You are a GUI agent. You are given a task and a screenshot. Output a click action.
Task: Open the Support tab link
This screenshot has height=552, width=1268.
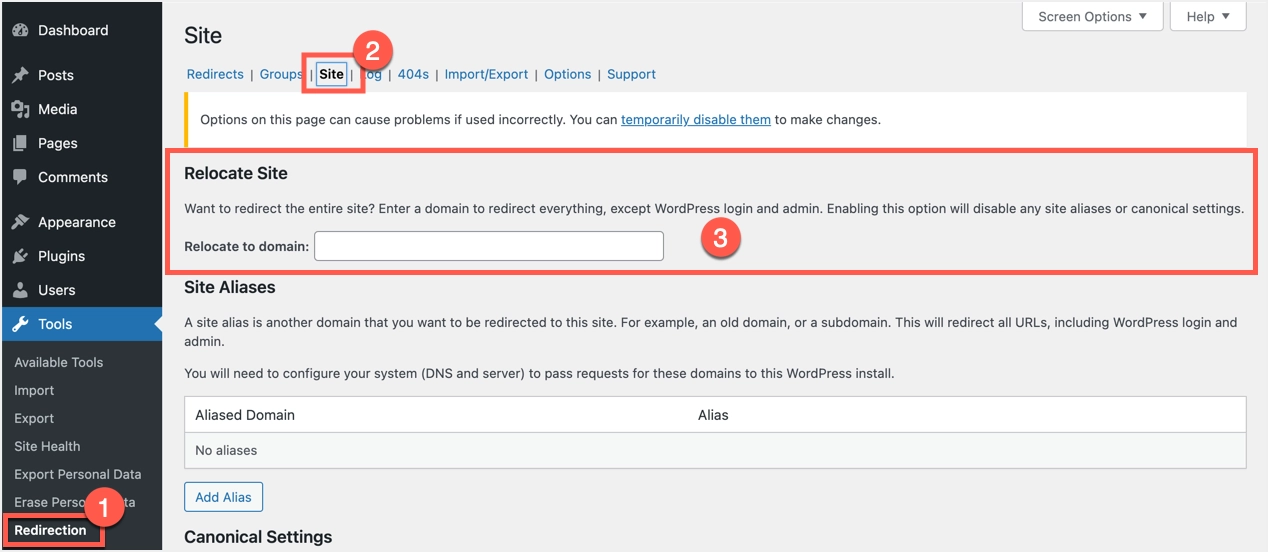(631, 74)
